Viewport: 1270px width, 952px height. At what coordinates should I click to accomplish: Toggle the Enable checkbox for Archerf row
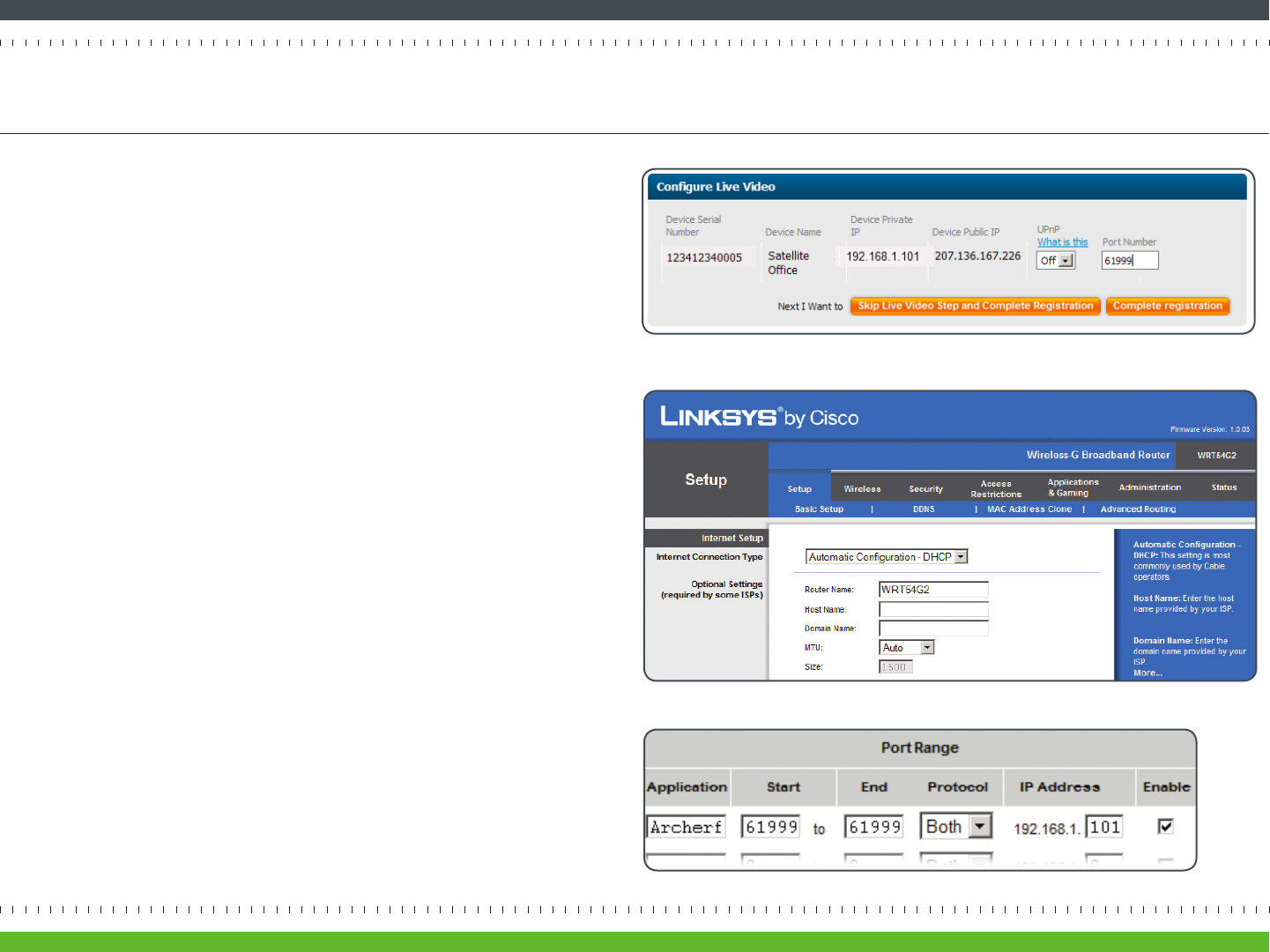1165,826
